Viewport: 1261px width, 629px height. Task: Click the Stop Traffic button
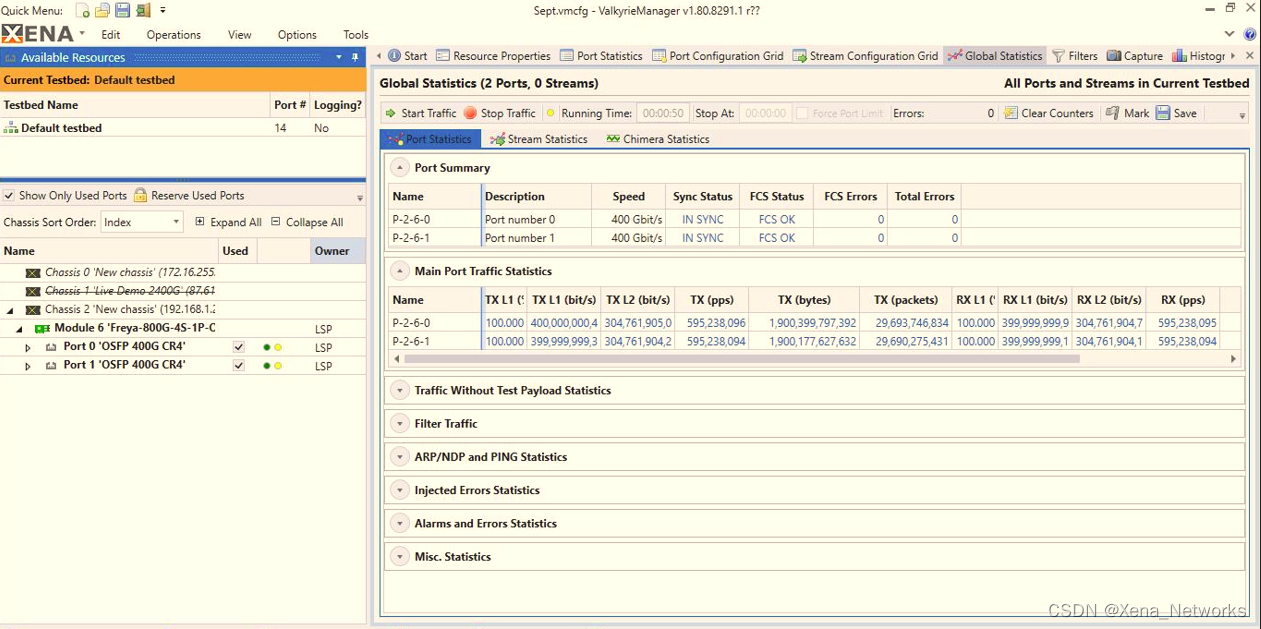pos(499,113)
